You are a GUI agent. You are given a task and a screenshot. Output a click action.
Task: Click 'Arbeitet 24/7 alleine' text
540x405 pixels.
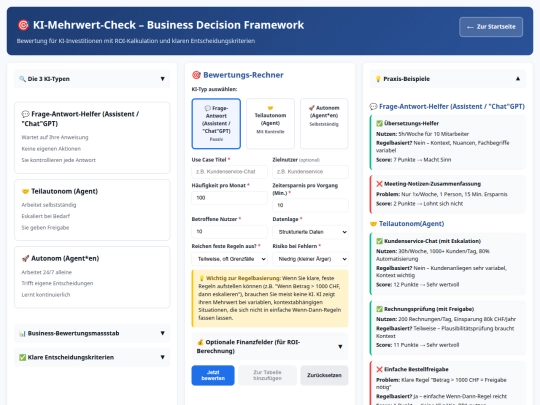click(x=46, y=272)
